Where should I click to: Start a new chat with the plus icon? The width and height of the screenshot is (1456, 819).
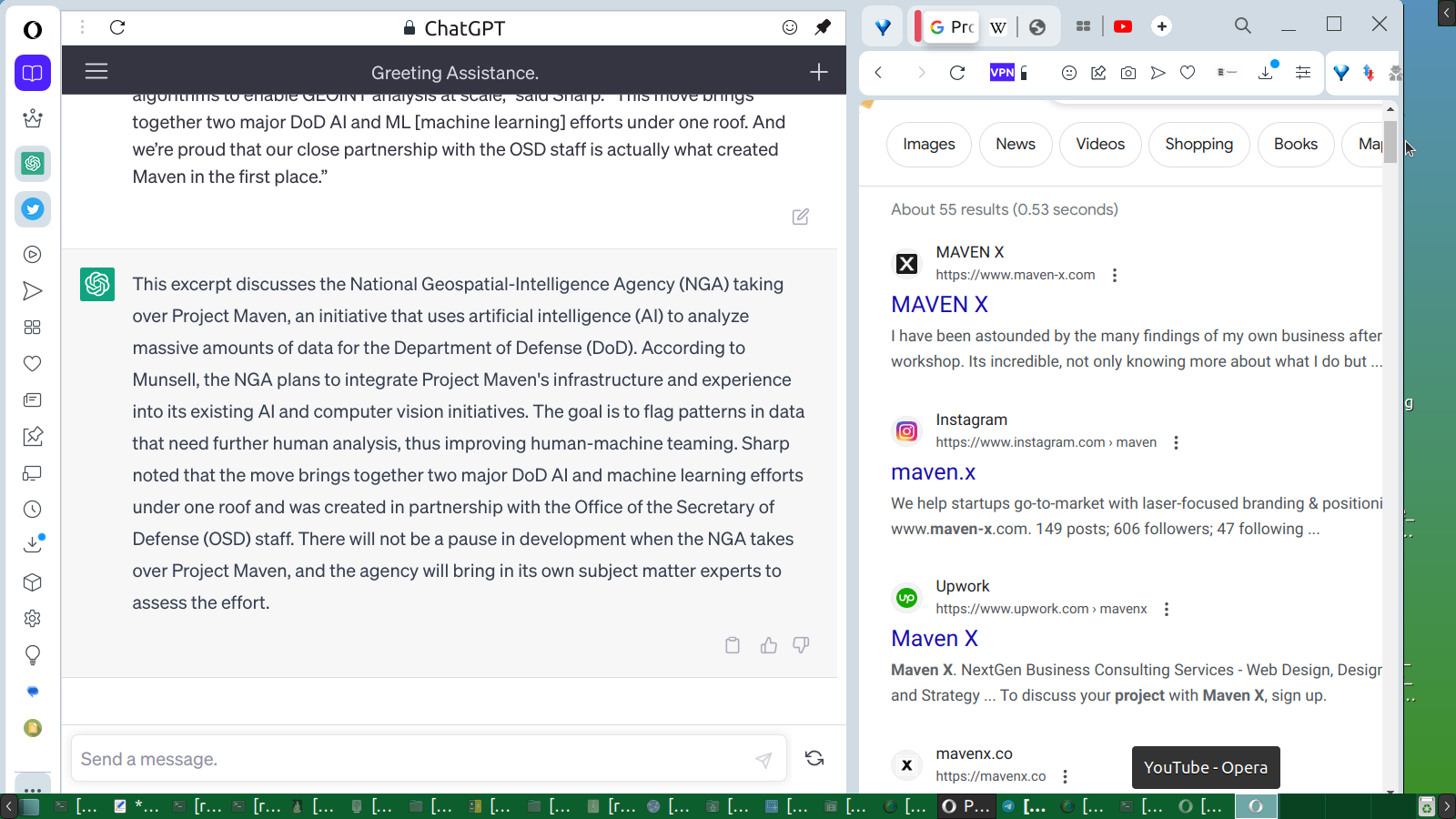[x=819, y=72]
